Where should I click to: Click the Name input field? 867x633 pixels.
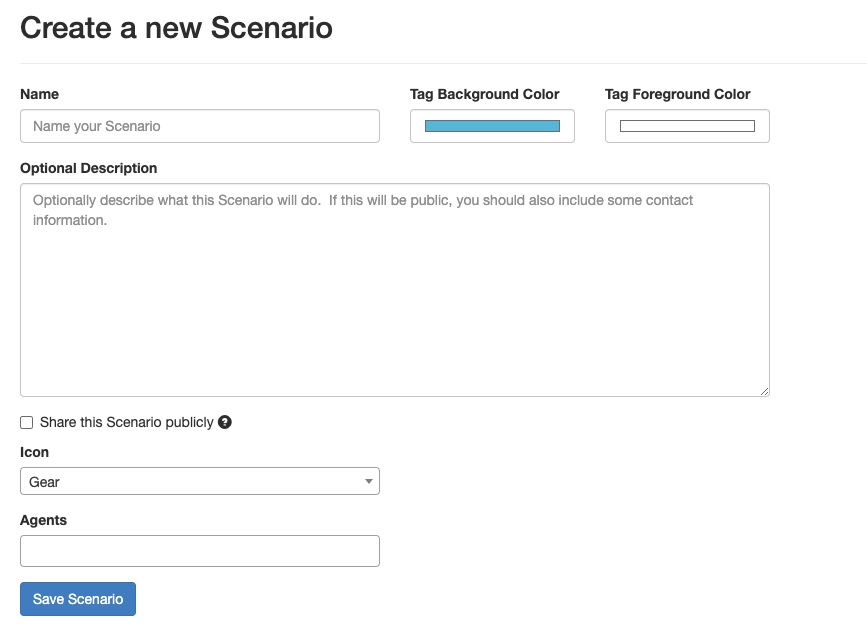(x=200, y=125)
